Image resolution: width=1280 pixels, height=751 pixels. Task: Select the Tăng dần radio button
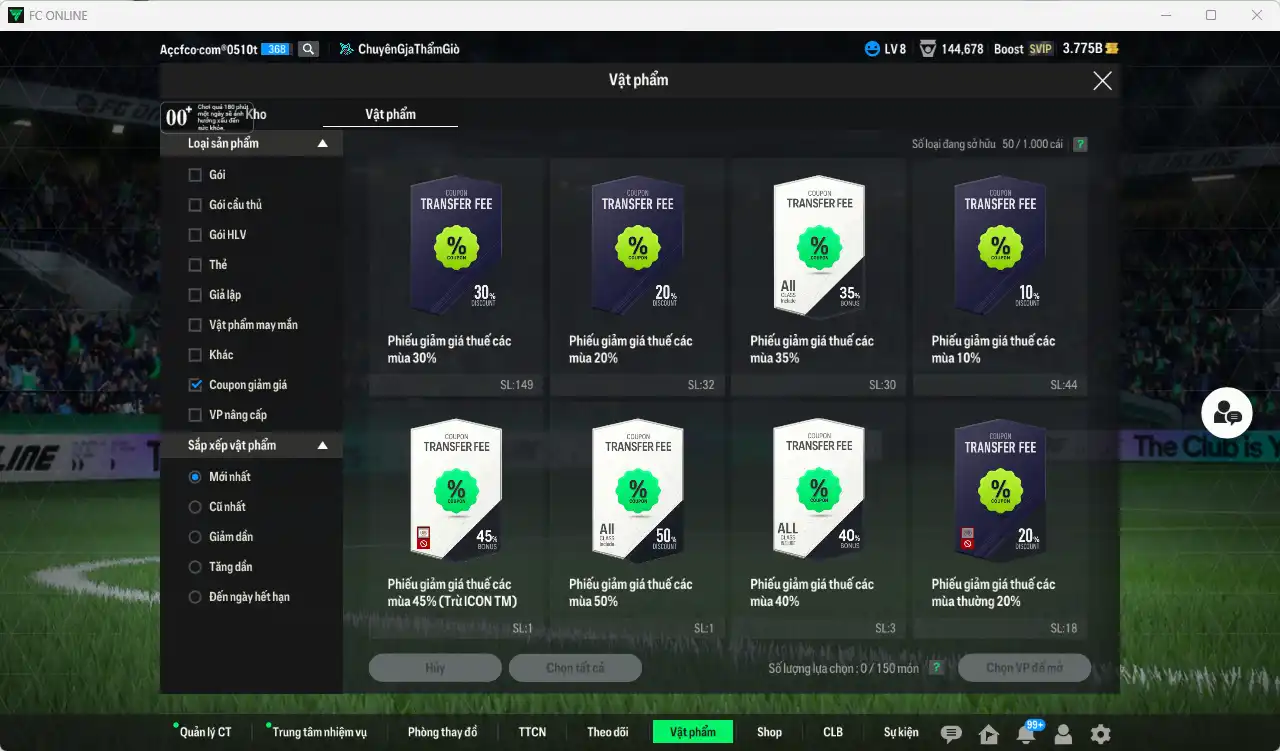pyautogui.click(x=195, y=567)
